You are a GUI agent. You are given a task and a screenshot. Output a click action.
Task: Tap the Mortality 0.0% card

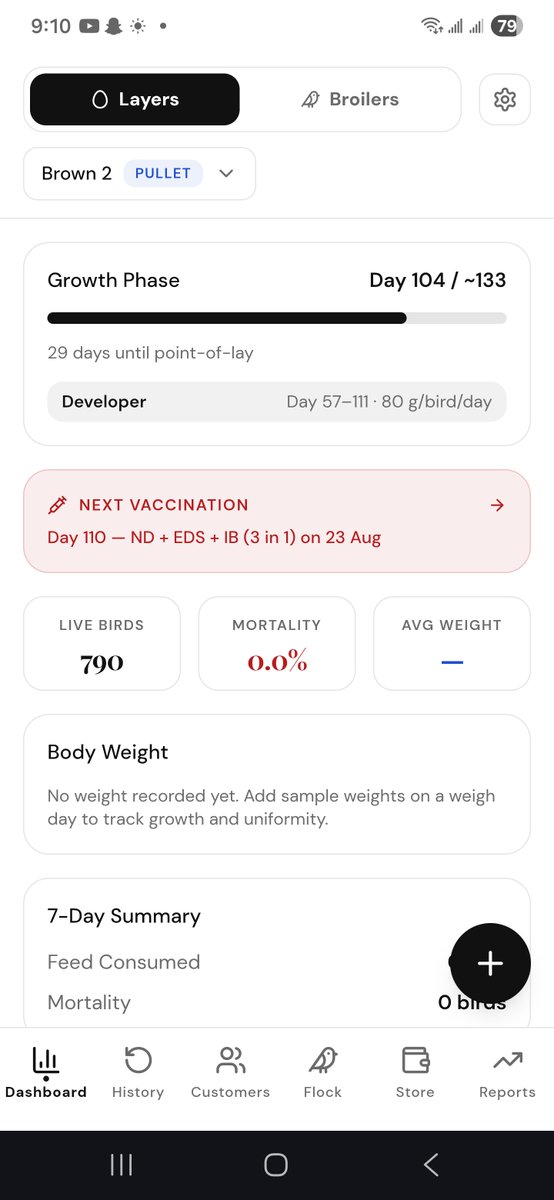(277, 643)
